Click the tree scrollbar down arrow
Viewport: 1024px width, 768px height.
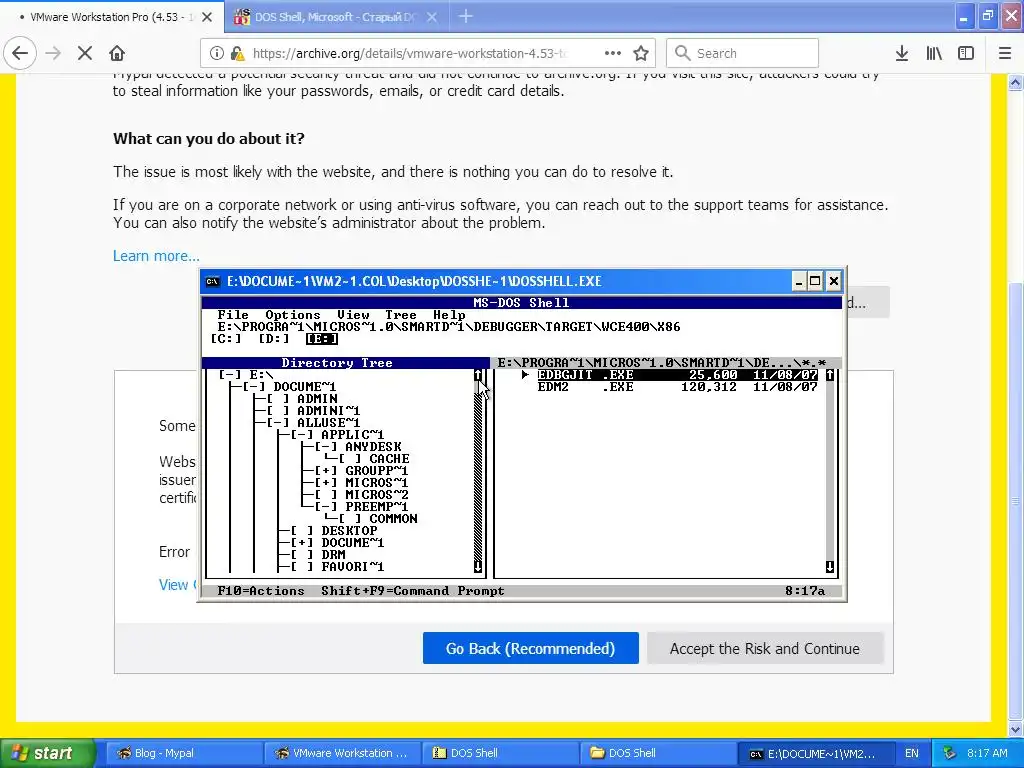click(478, 567)
